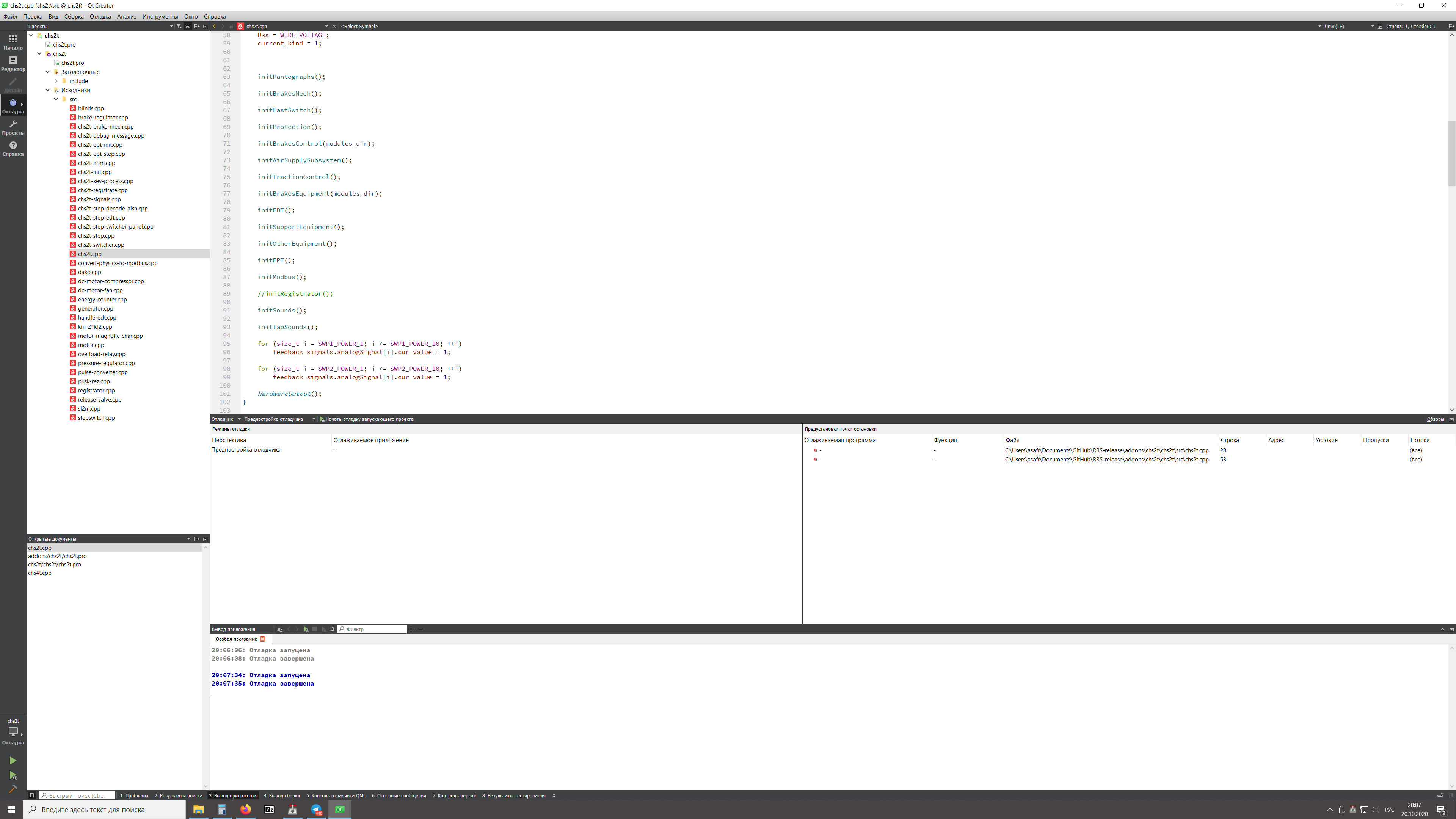Switch to 1 Проблемы output tab
This screenshot has width=1456, height=819.
tap(134, 795)
